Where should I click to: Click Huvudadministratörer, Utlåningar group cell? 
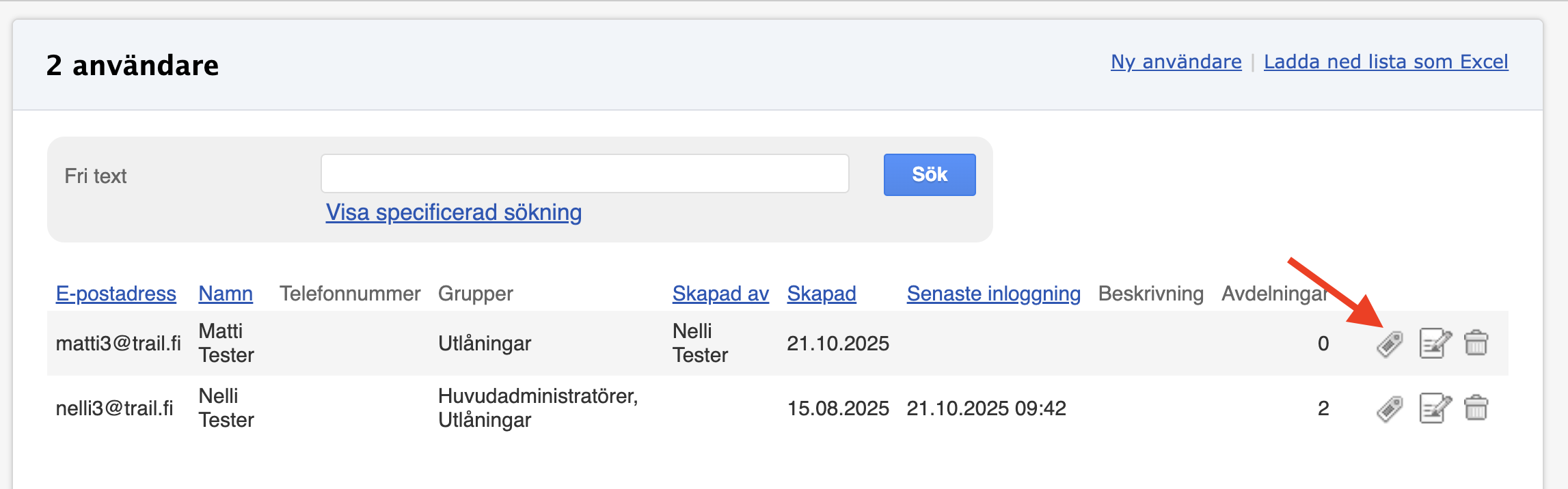tap(538, 408)
